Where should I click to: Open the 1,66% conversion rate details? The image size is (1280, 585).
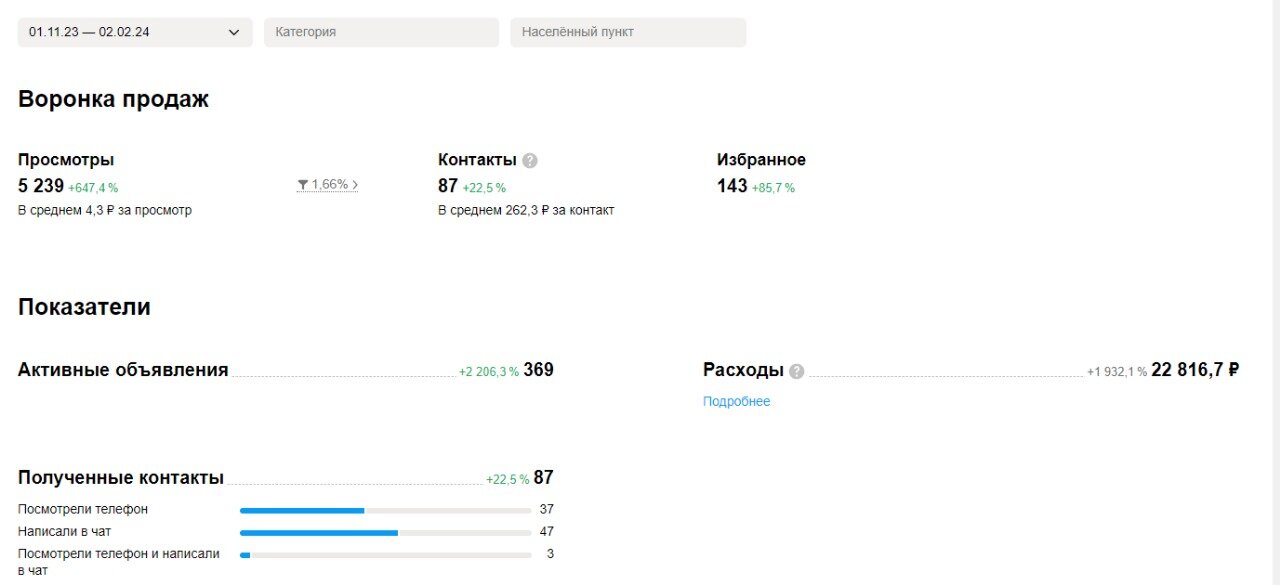point(329,185)
